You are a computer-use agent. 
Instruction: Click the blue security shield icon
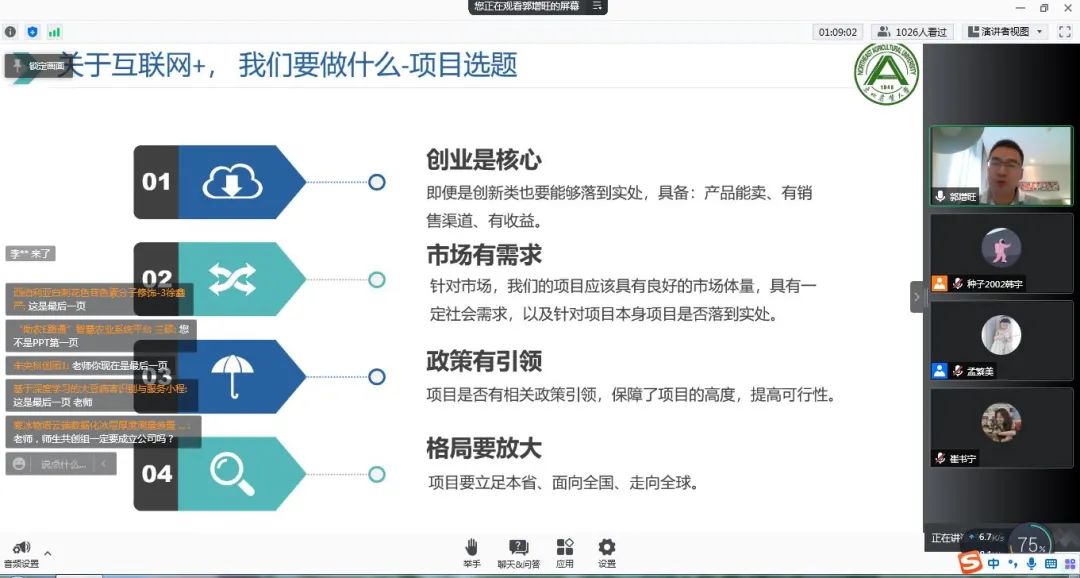coord(32,32)
